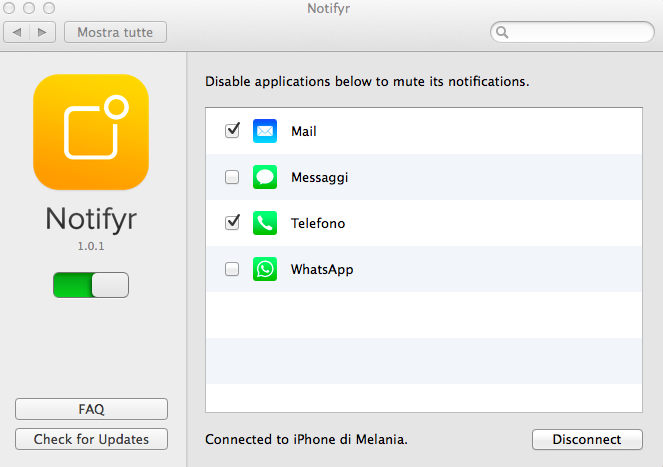This screenshot has width=663, height=467.
Task: Enable the WhatsApp notifications checkbox
Action: click(x=232, y=269)
